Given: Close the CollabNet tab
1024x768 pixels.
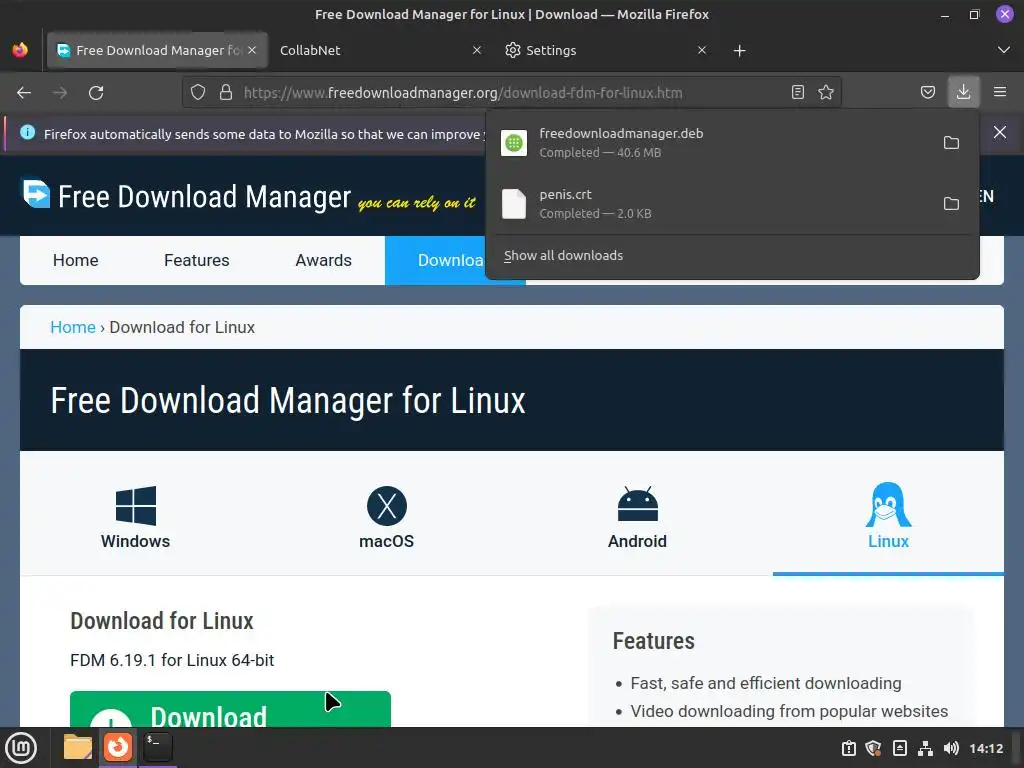Looking at the screenshot, I should click(x=477, y=50).
